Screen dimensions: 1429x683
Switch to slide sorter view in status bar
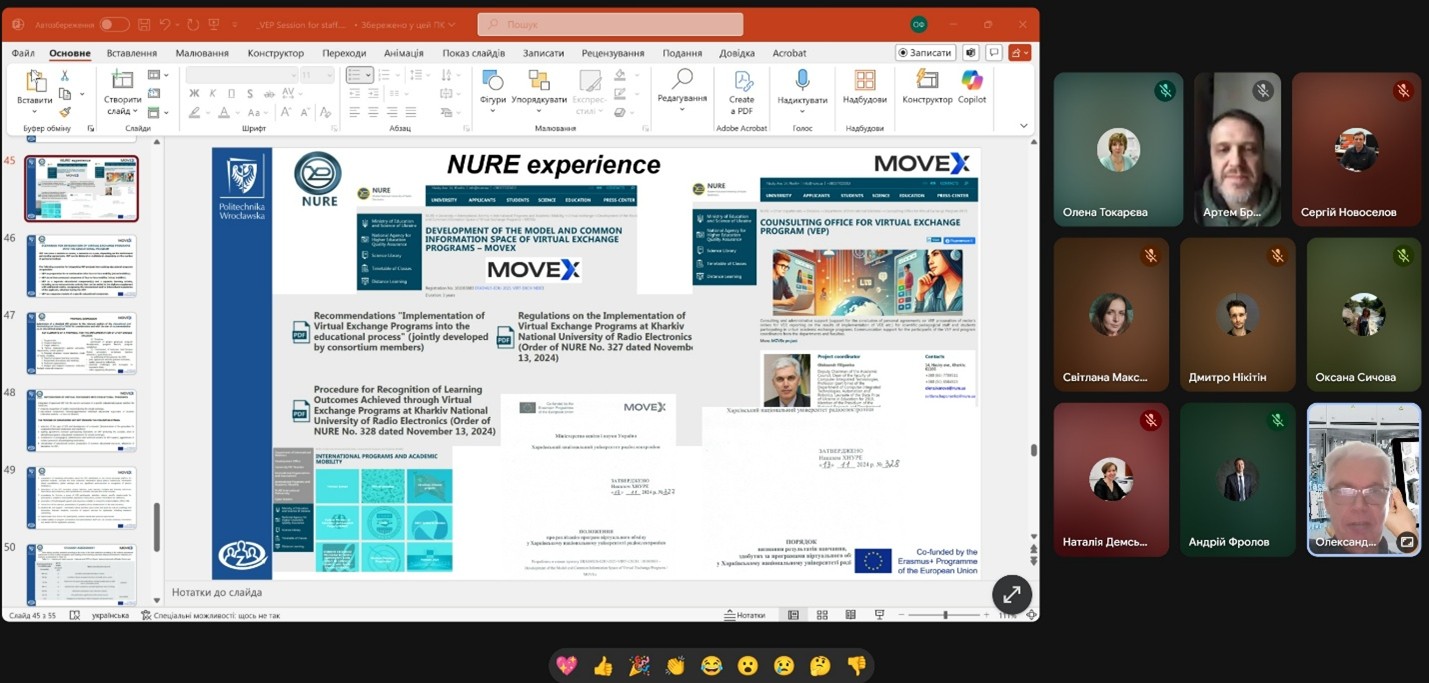822,615
